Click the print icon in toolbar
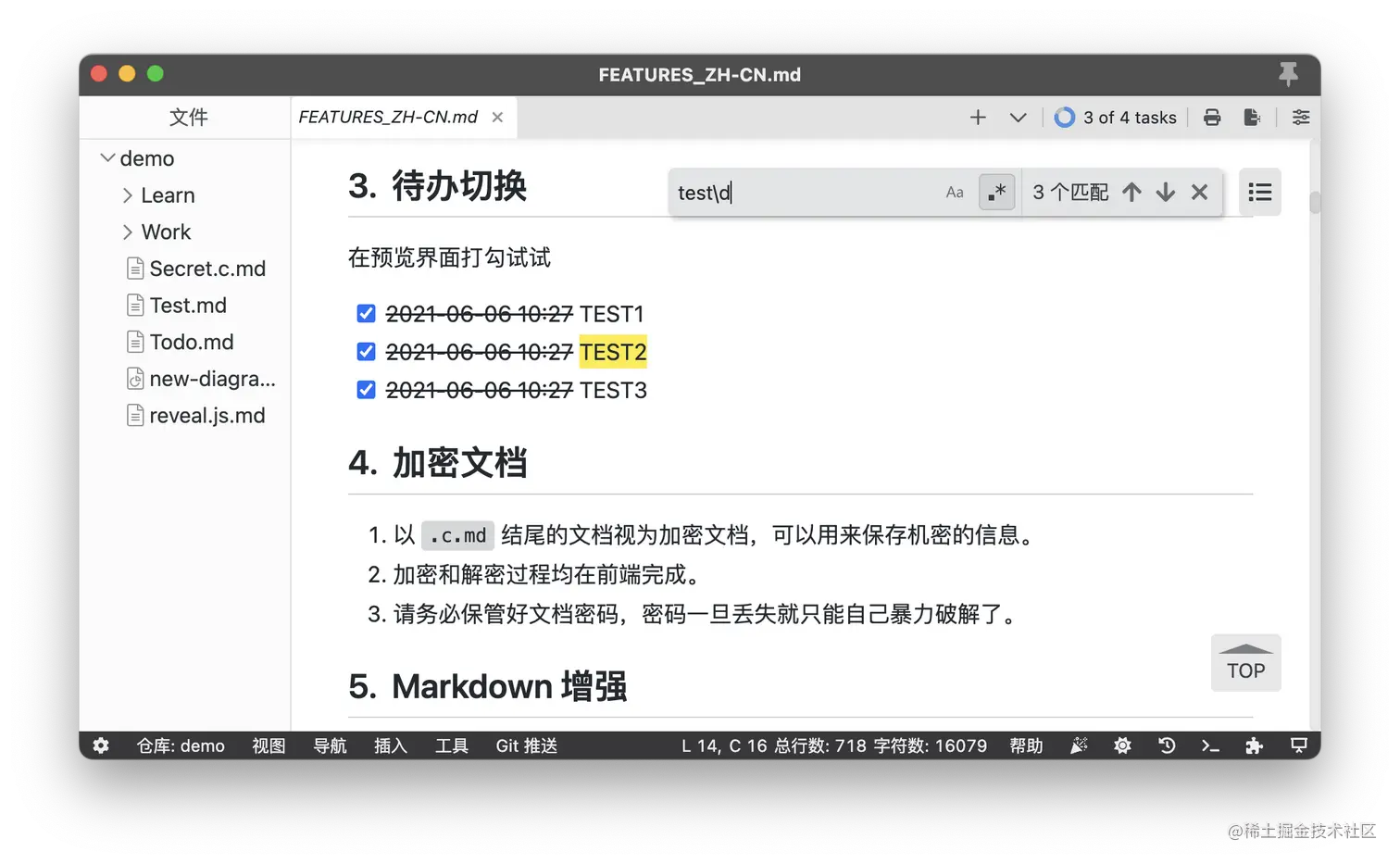This screenshot has height=864, width=1400. (1212, 118)
